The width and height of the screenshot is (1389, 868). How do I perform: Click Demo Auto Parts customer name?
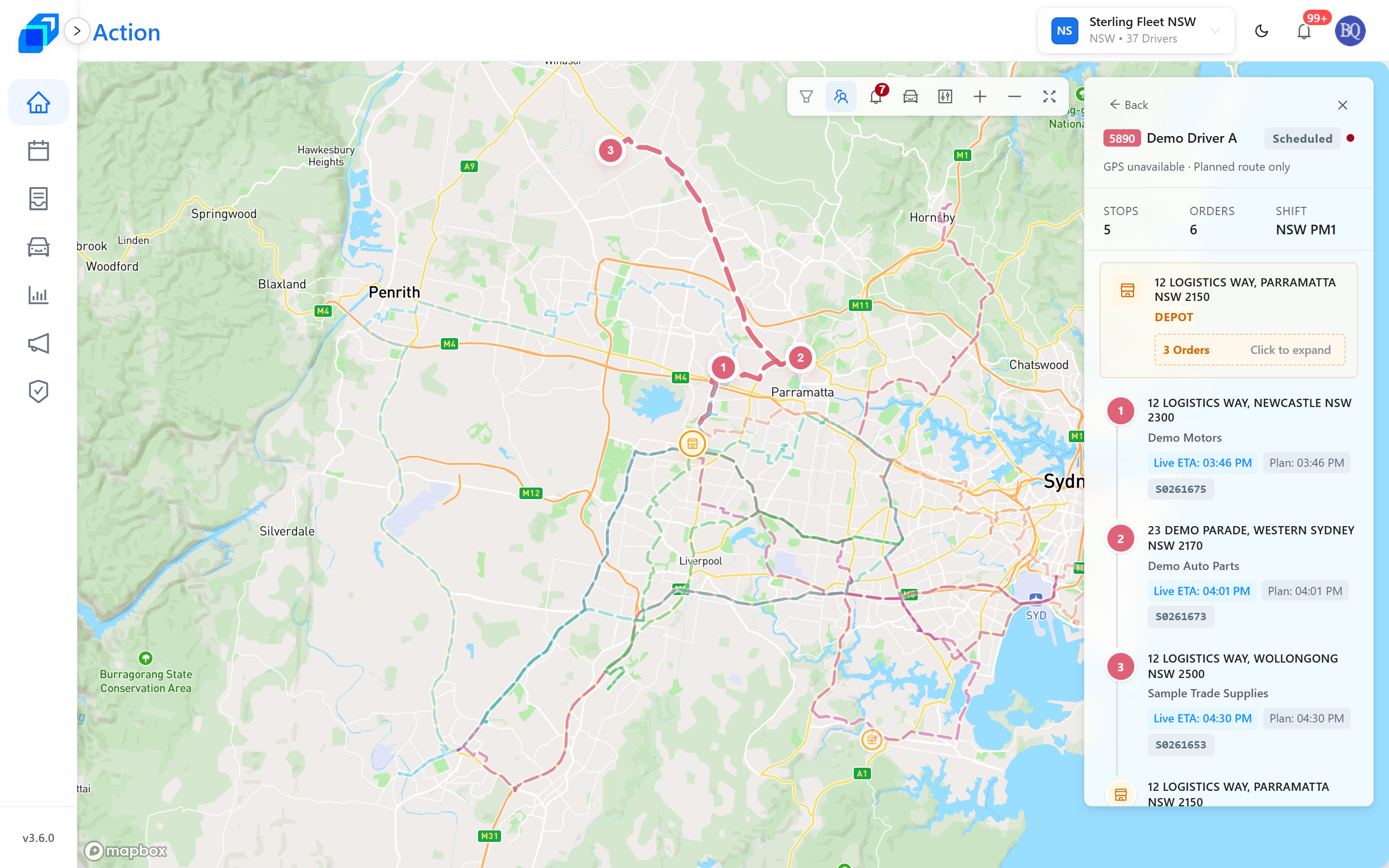point(1193,566)
